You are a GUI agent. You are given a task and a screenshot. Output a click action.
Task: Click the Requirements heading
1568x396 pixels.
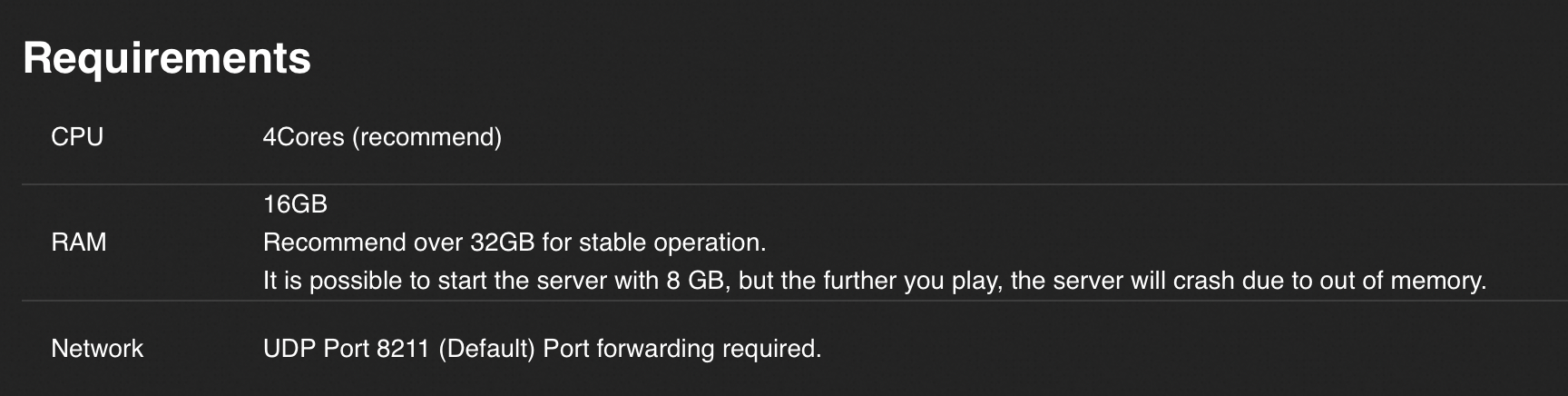[x=167, y=58]
